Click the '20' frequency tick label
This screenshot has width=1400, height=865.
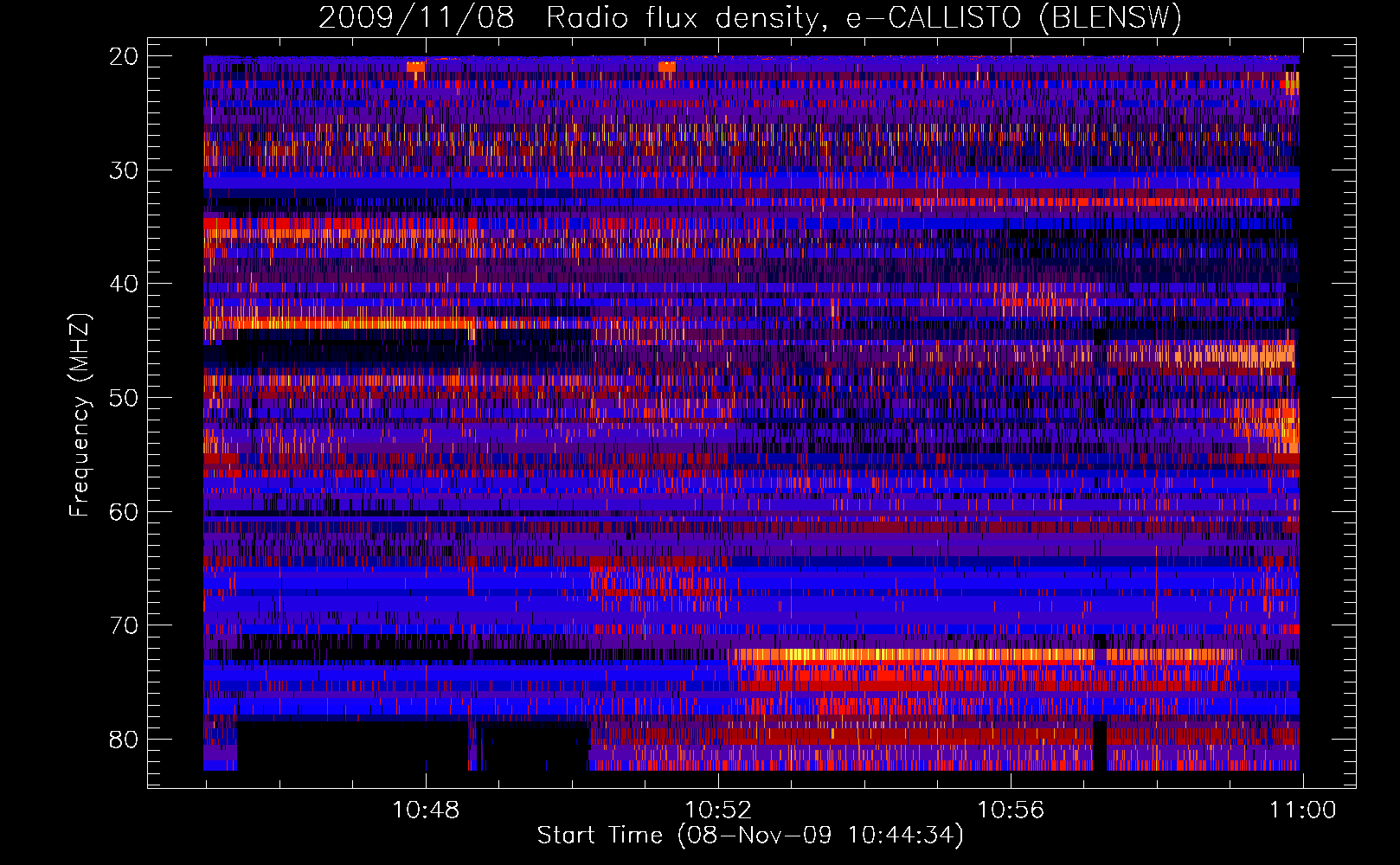click(124, 56)
